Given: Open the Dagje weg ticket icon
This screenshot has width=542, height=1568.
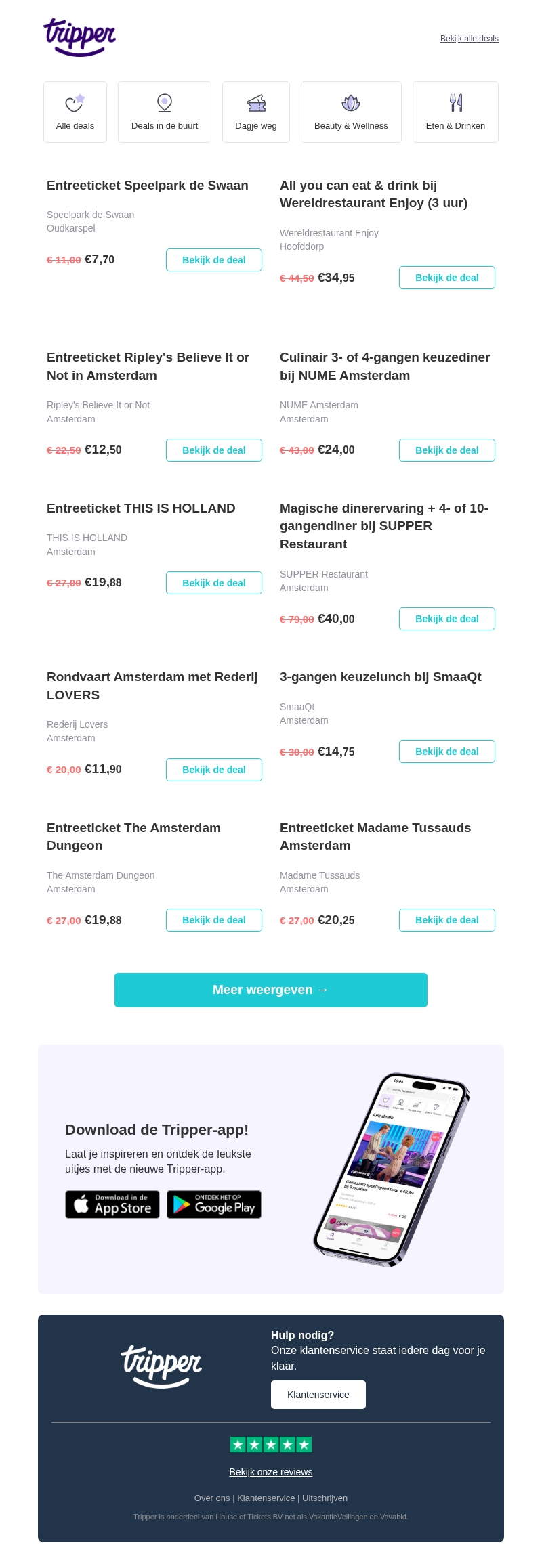Looking at the screenshot, I should [x=256, y=103].
